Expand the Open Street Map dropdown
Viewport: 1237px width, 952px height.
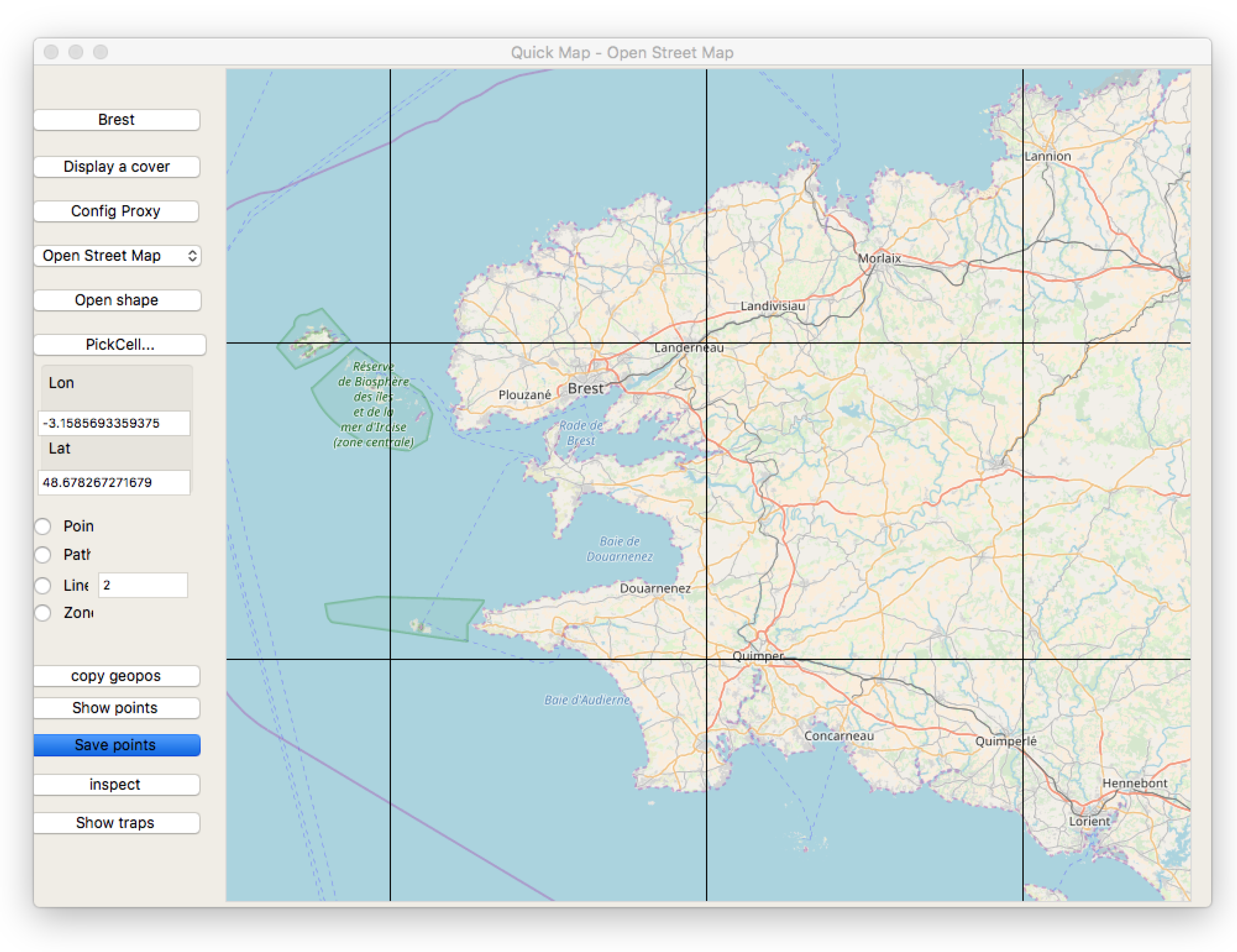[x=117, y=255]
